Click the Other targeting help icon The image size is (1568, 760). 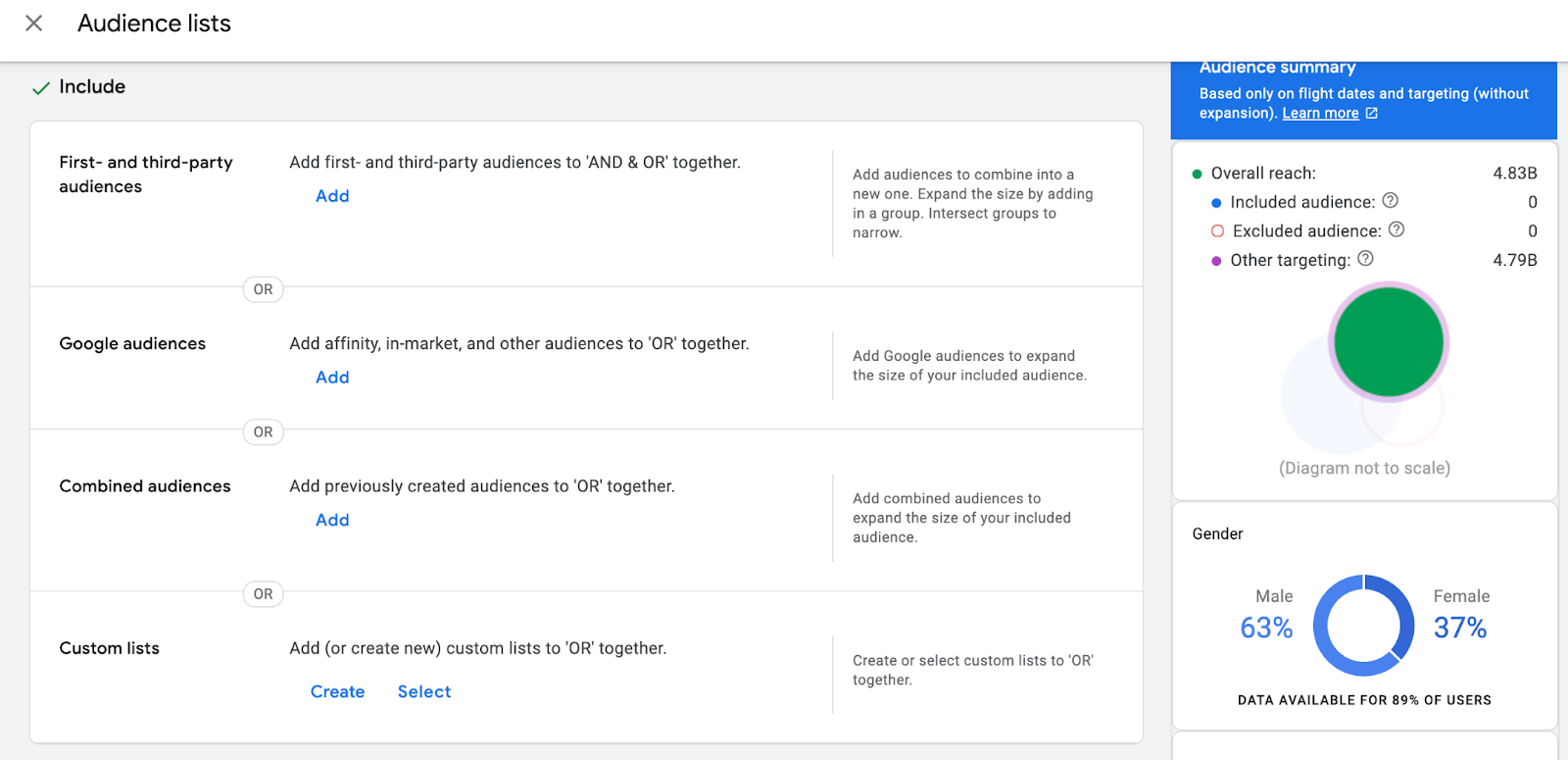point(1365,258)
